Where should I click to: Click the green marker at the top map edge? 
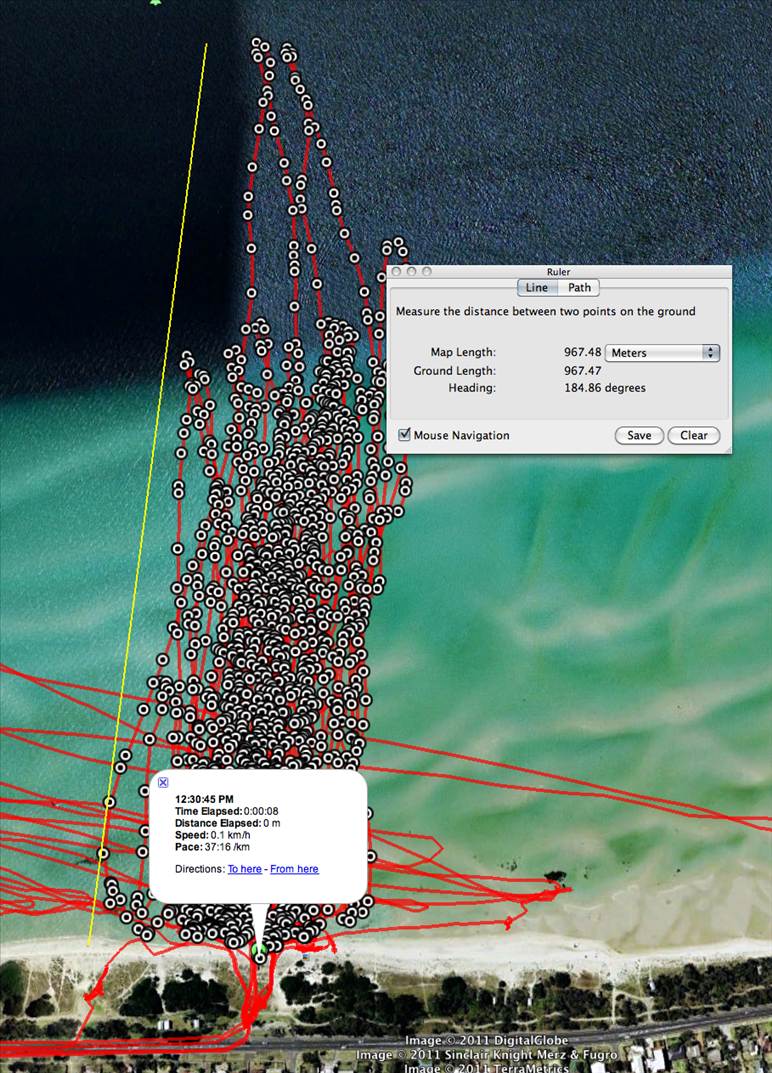tap(155, 3)
